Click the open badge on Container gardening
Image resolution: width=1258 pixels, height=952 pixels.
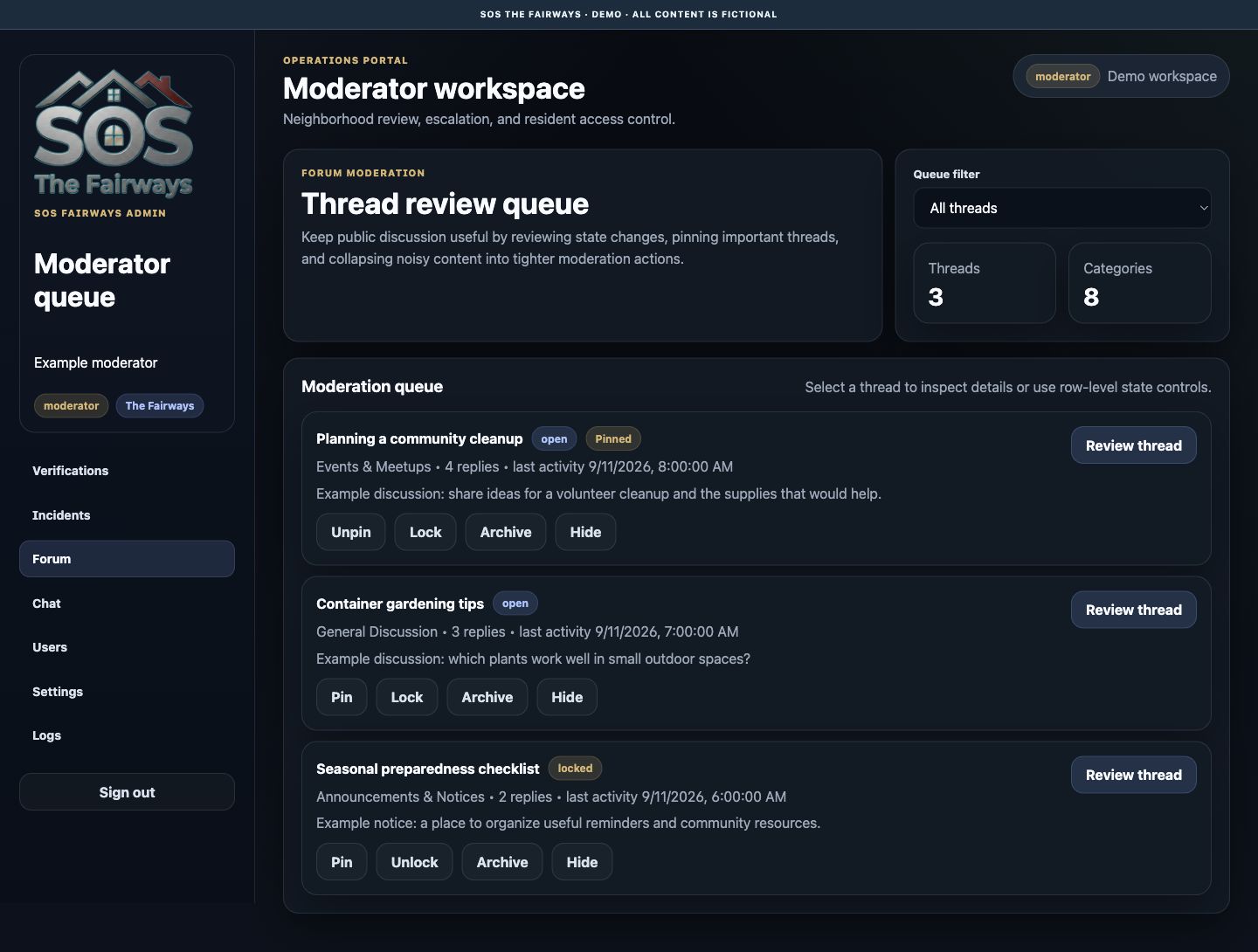(515, 604)
